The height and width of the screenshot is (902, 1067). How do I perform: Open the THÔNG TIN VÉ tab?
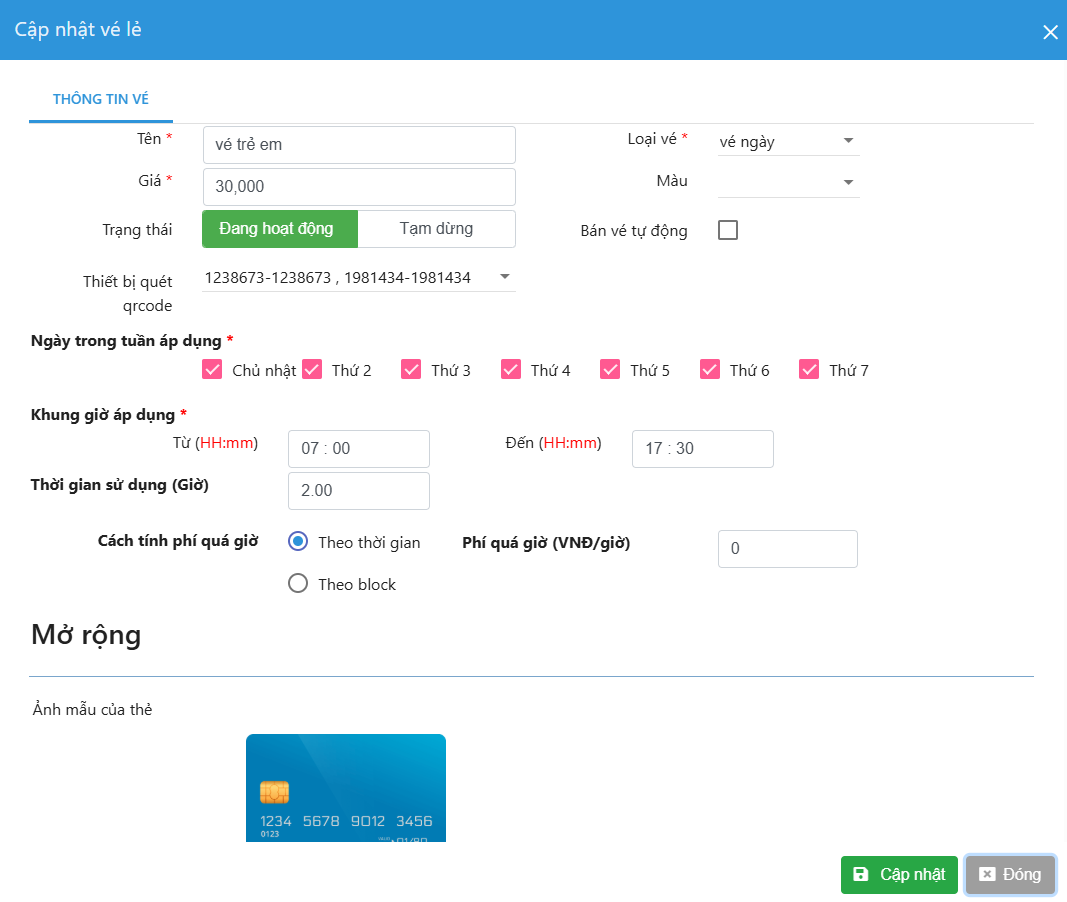click(101, 99)
